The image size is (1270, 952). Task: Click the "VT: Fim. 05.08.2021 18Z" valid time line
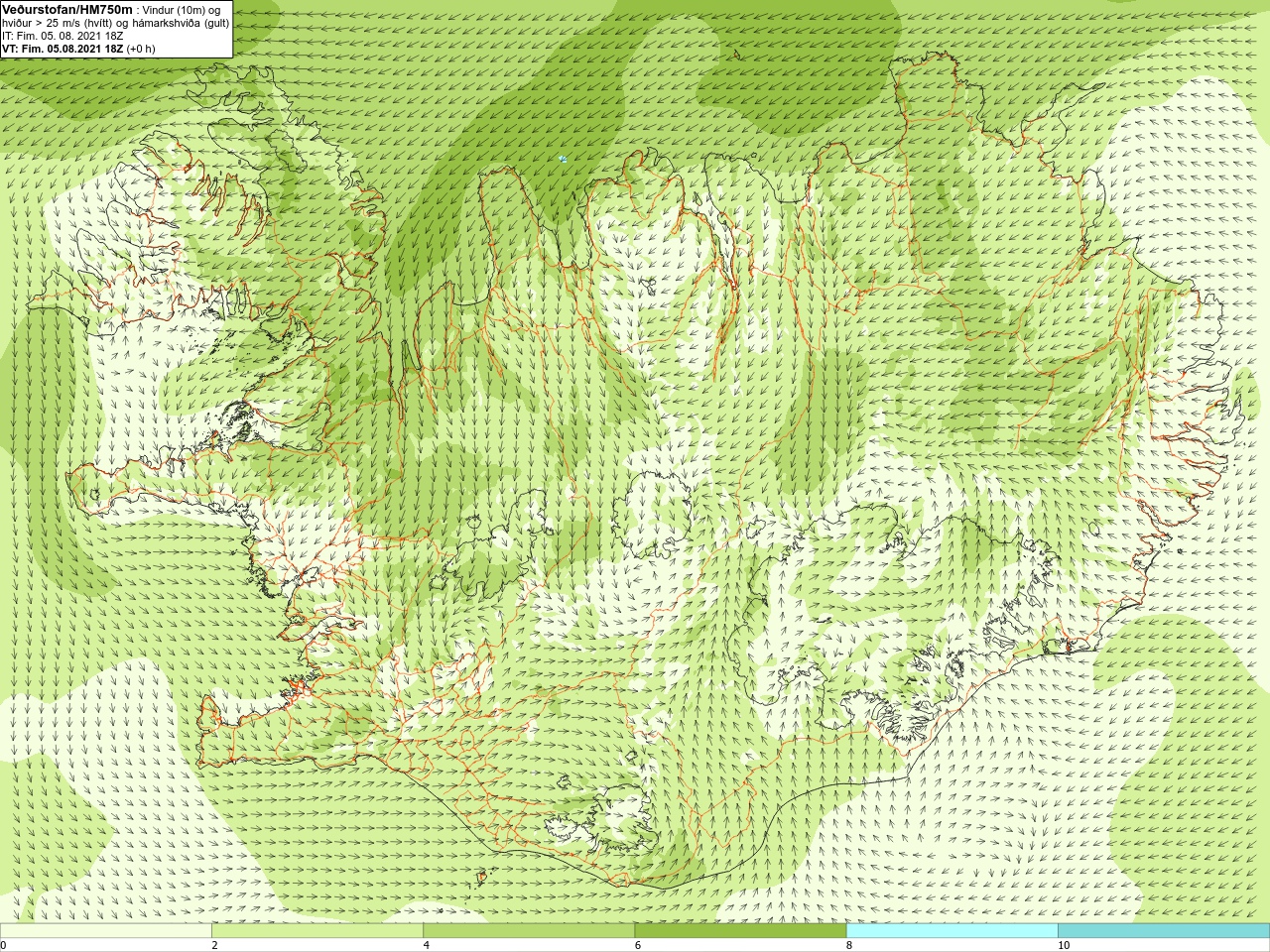[x=78, y=49]
